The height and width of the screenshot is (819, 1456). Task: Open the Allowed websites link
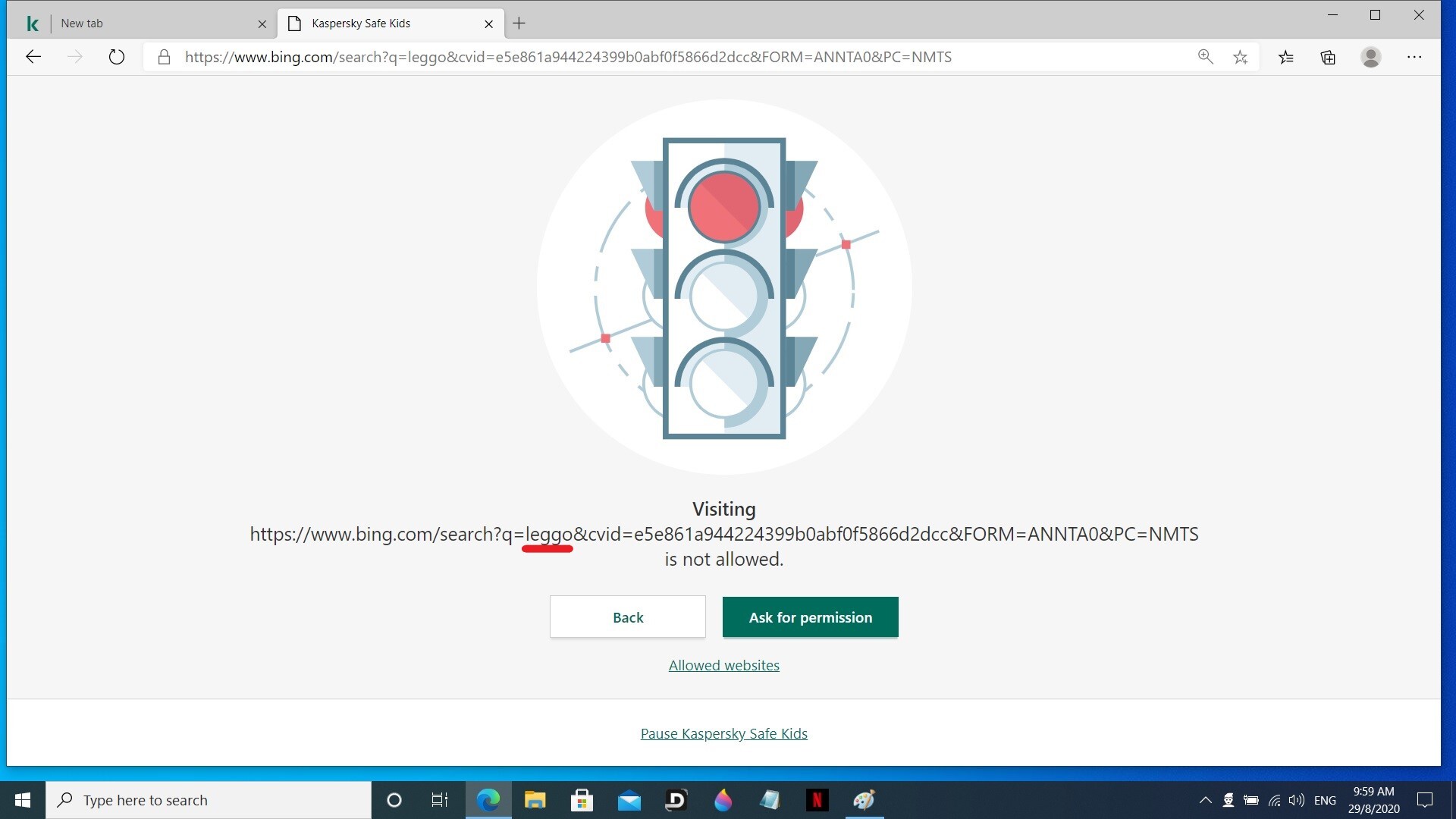724,666
